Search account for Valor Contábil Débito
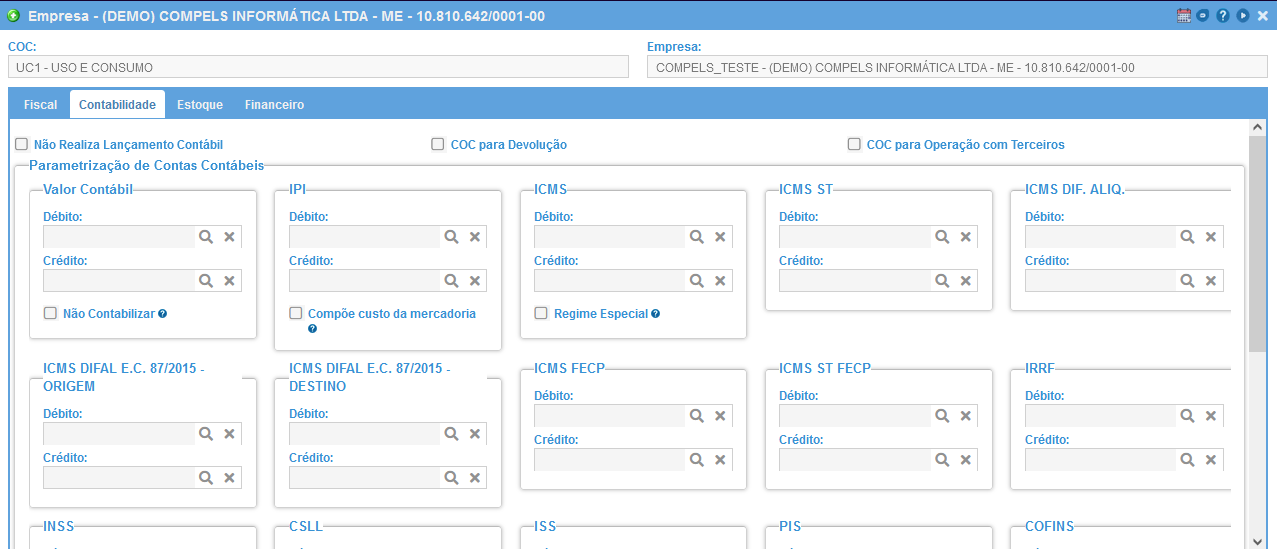 [x=205, y=237]
